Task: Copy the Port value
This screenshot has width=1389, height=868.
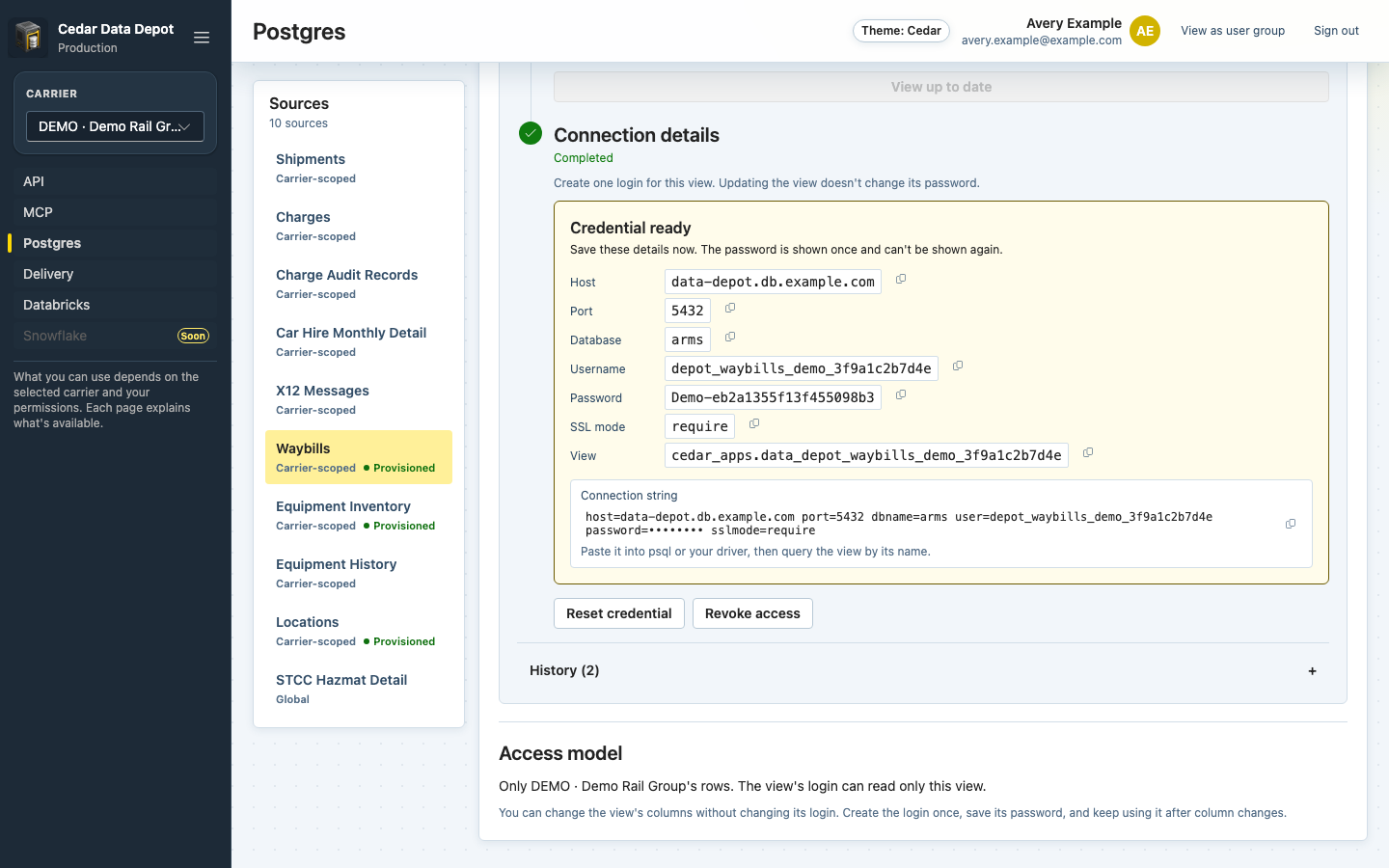Action: pyautogui.click(x=730, y=309)
